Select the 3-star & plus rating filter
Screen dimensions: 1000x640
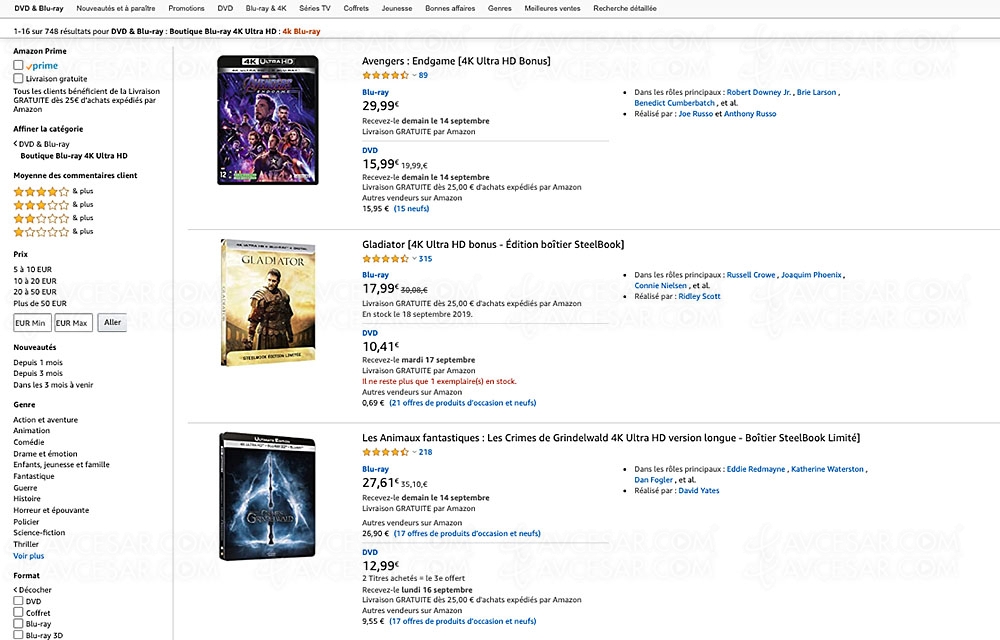tap(39, 204)
